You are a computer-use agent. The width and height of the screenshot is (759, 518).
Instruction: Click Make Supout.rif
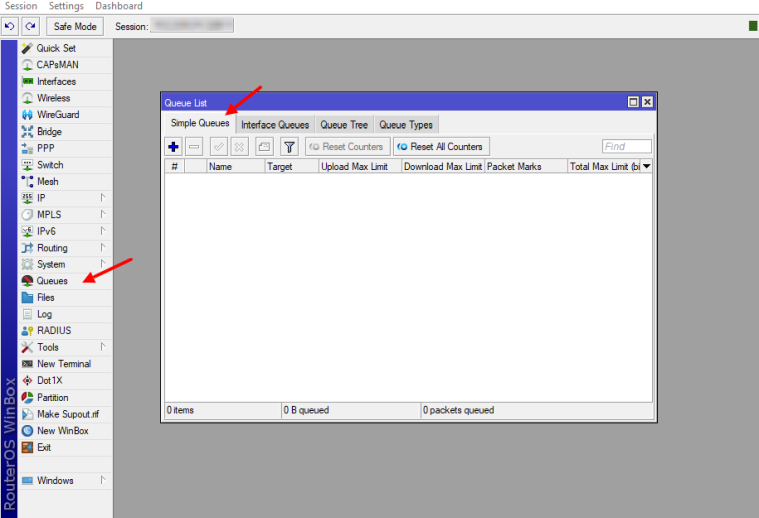(65, 414)
